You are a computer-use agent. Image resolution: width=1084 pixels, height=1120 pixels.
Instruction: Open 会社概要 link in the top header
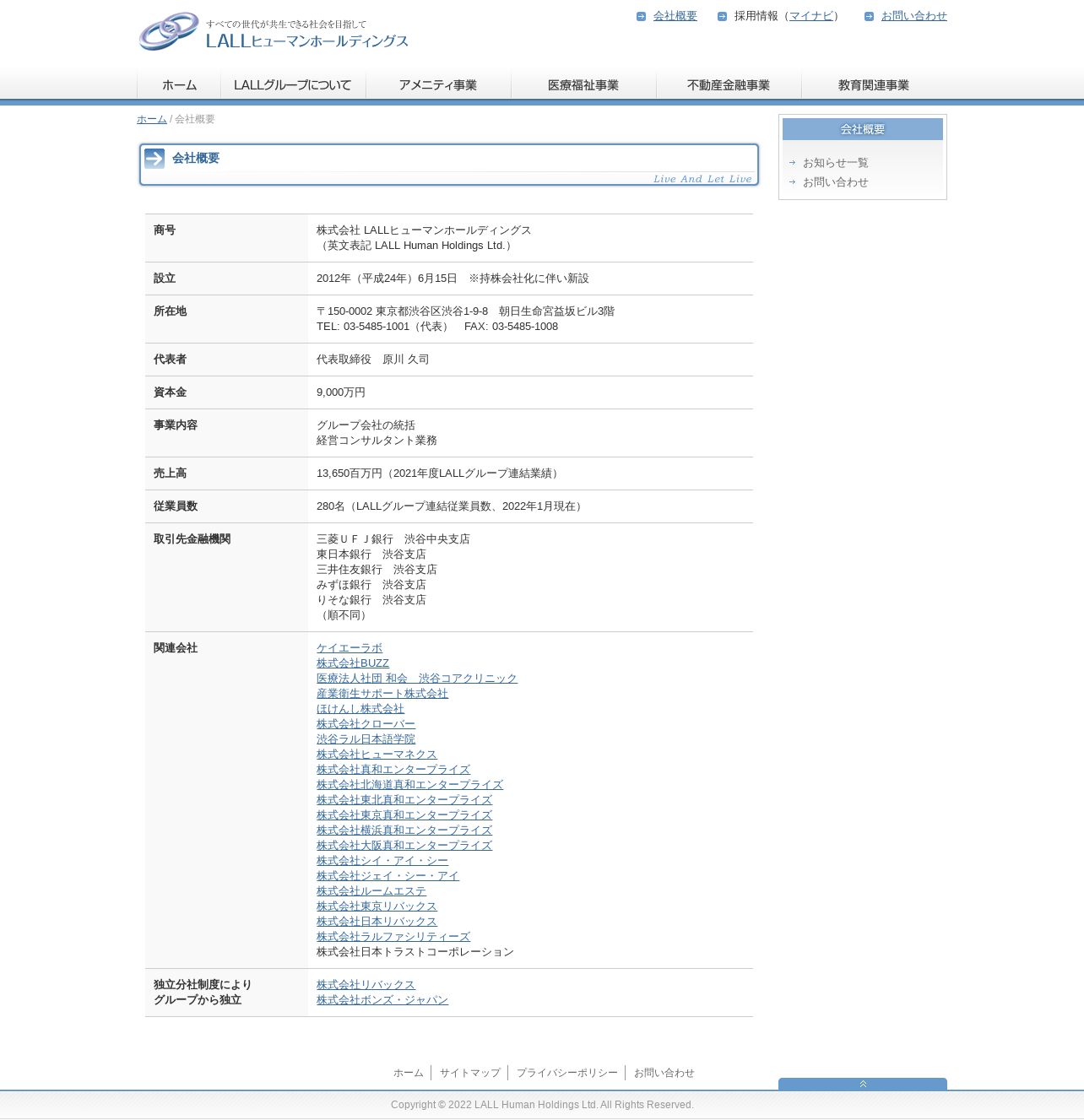point(675,16)
